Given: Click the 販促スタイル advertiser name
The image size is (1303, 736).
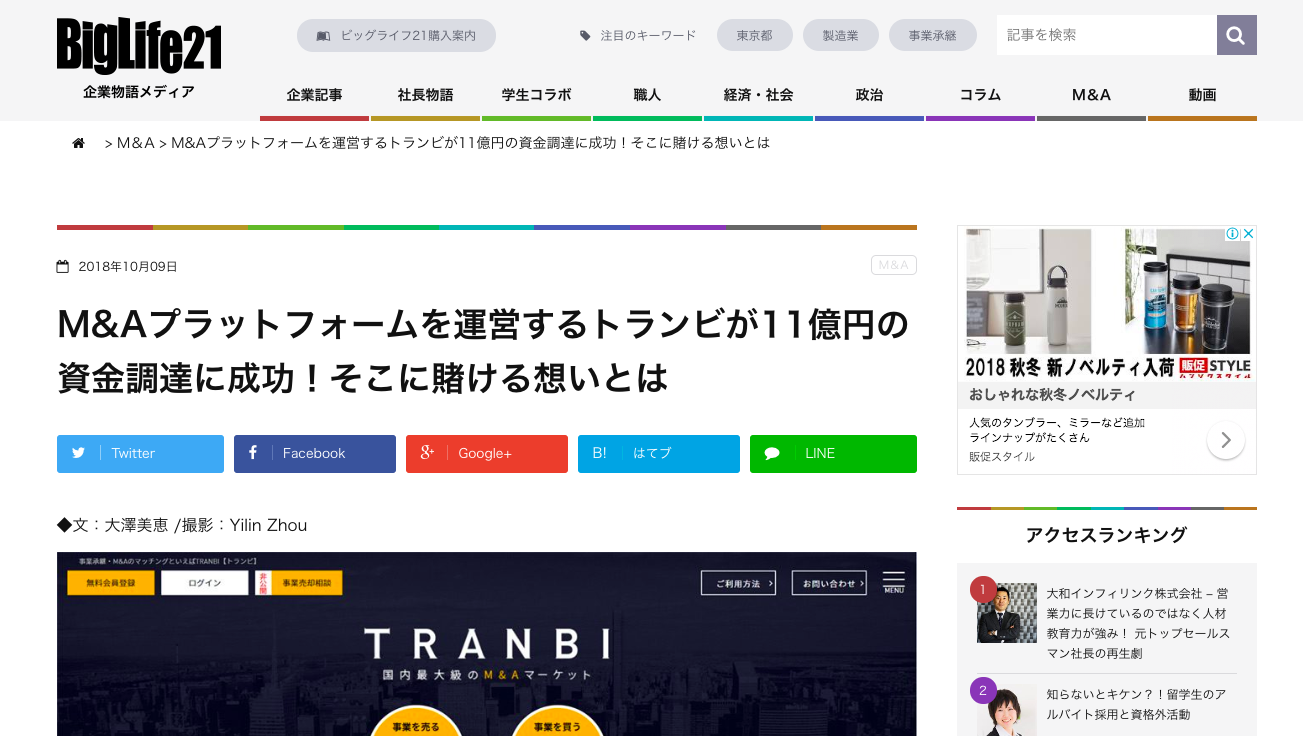Looking at the screenshot, I should point(1002,457).
